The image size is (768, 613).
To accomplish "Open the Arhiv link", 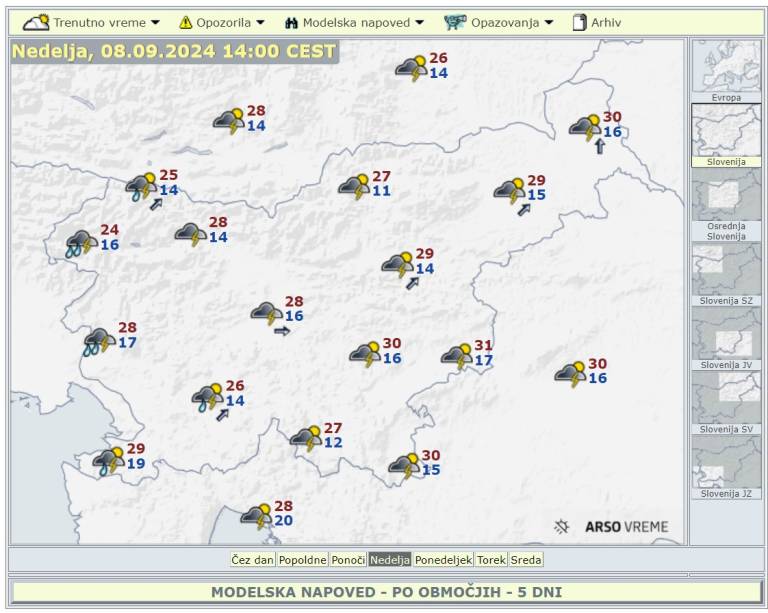I will [605, 22].
